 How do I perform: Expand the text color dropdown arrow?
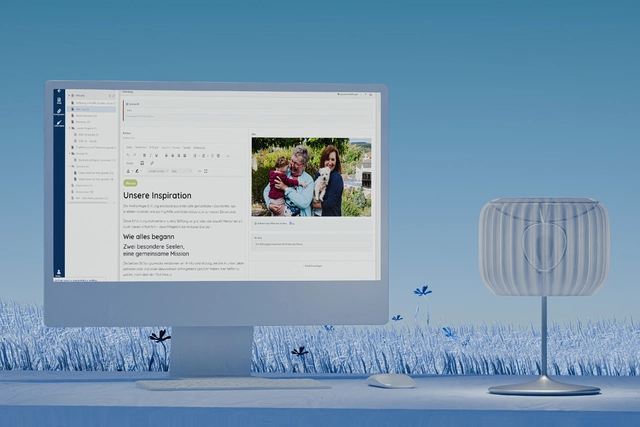tap(132, 171)
